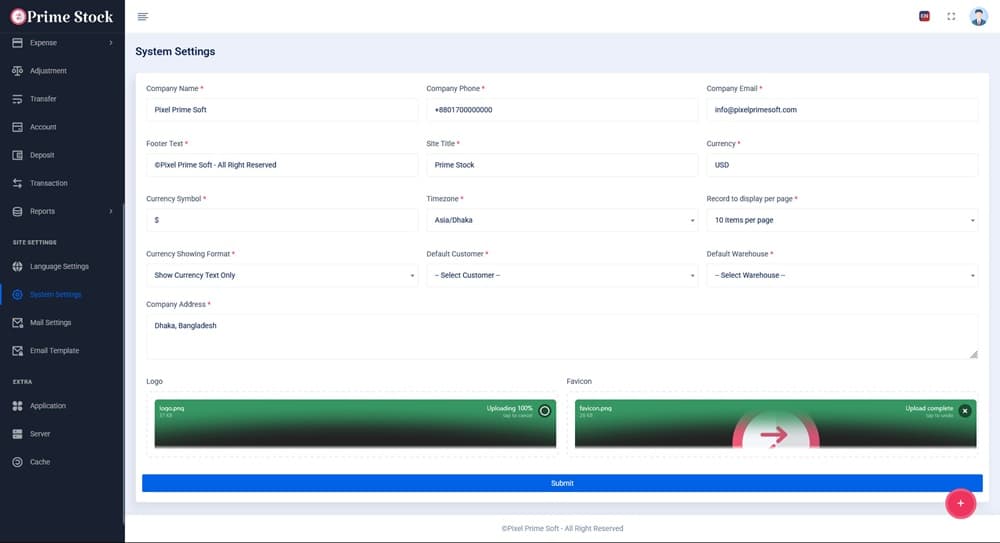
Task: Click footer text Pixel Prime Soft
Action: coord(562,528)
